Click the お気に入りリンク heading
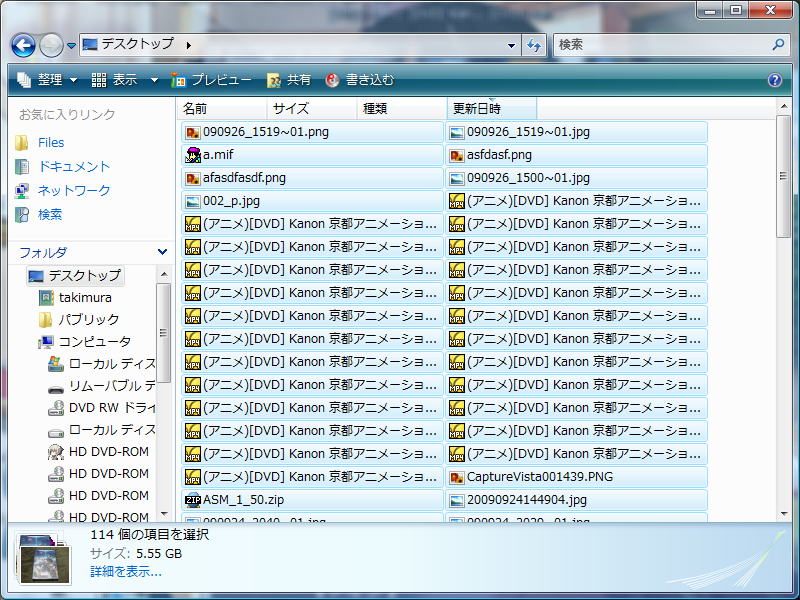 coord(67,115)
